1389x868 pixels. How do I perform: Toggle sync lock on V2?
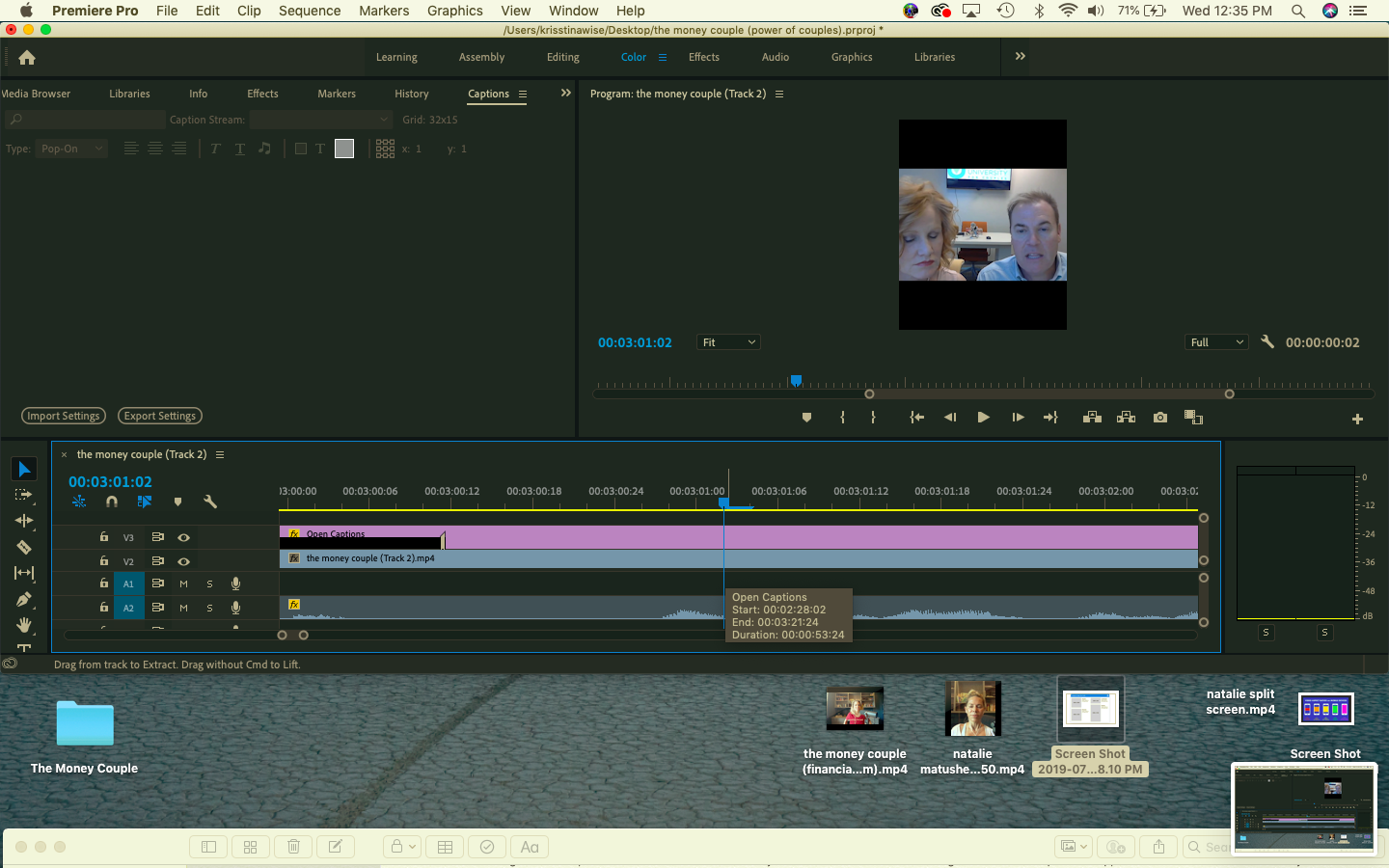pos(157,561)
